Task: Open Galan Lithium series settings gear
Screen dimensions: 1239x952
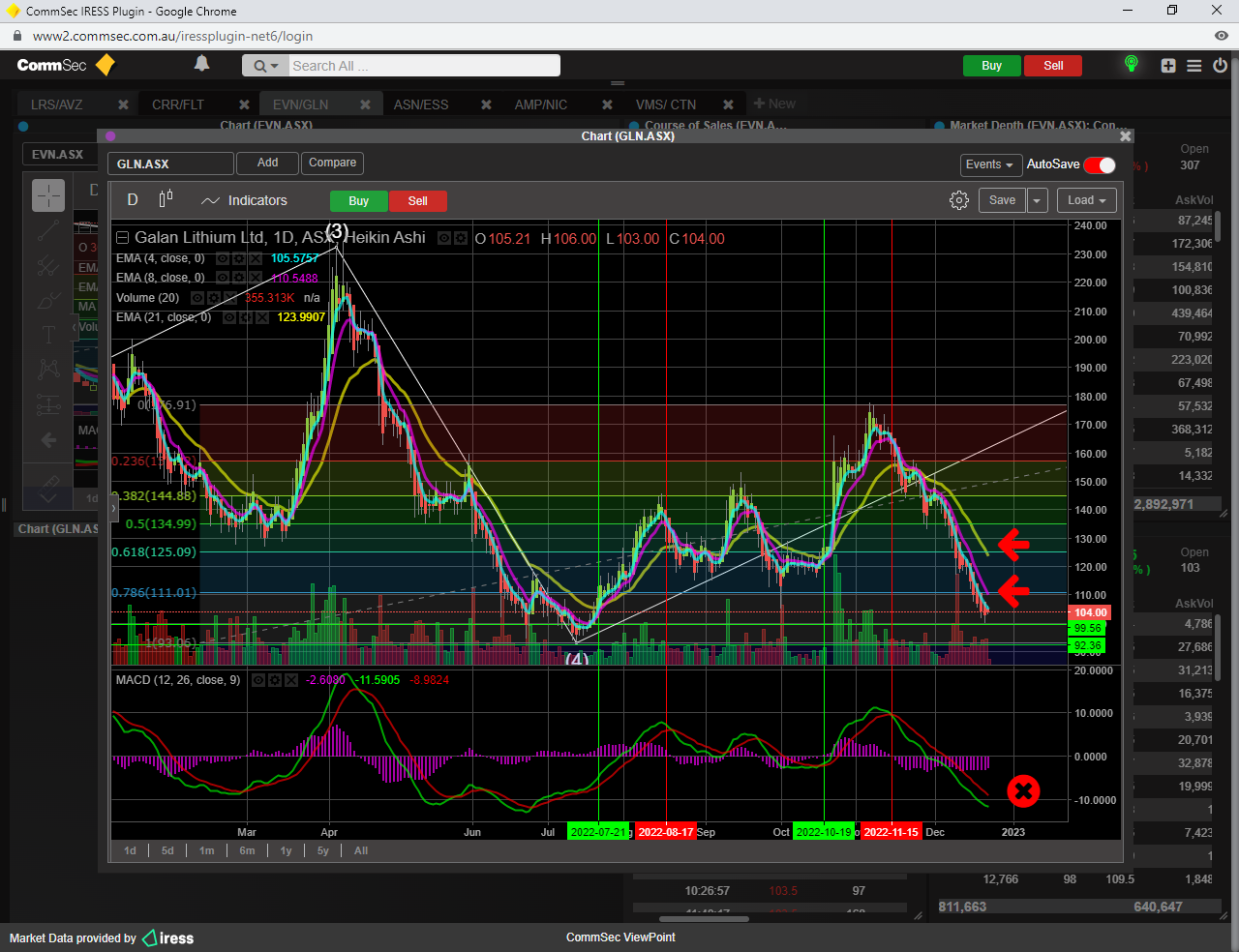Action: click(461, 238)
